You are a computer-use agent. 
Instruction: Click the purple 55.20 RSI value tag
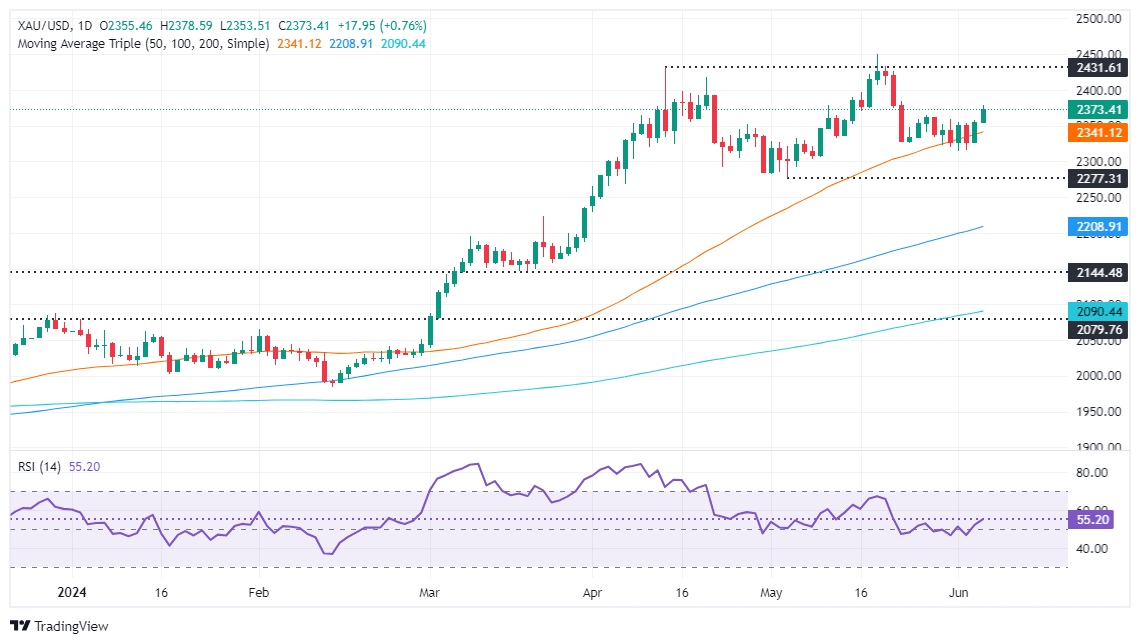point(1091,520)
